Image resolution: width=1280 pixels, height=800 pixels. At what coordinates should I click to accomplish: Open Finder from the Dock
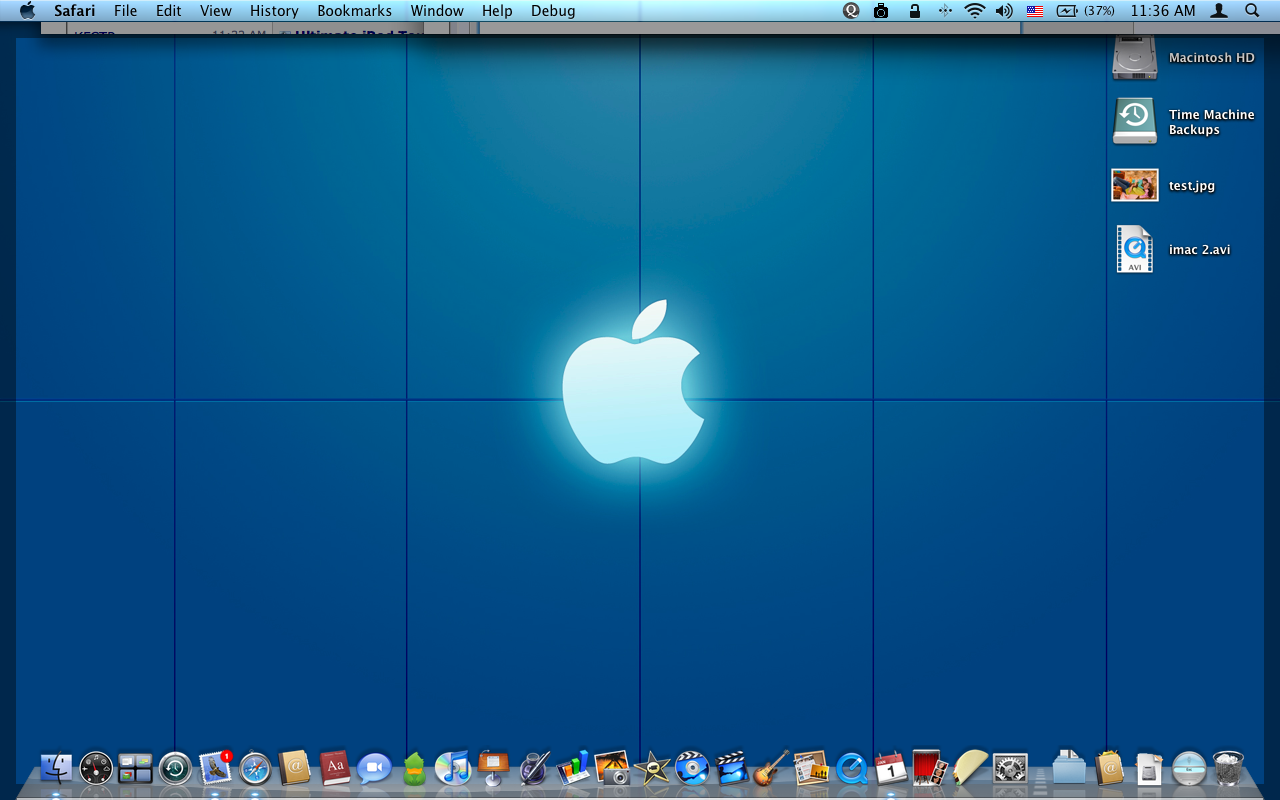[56, 768]
